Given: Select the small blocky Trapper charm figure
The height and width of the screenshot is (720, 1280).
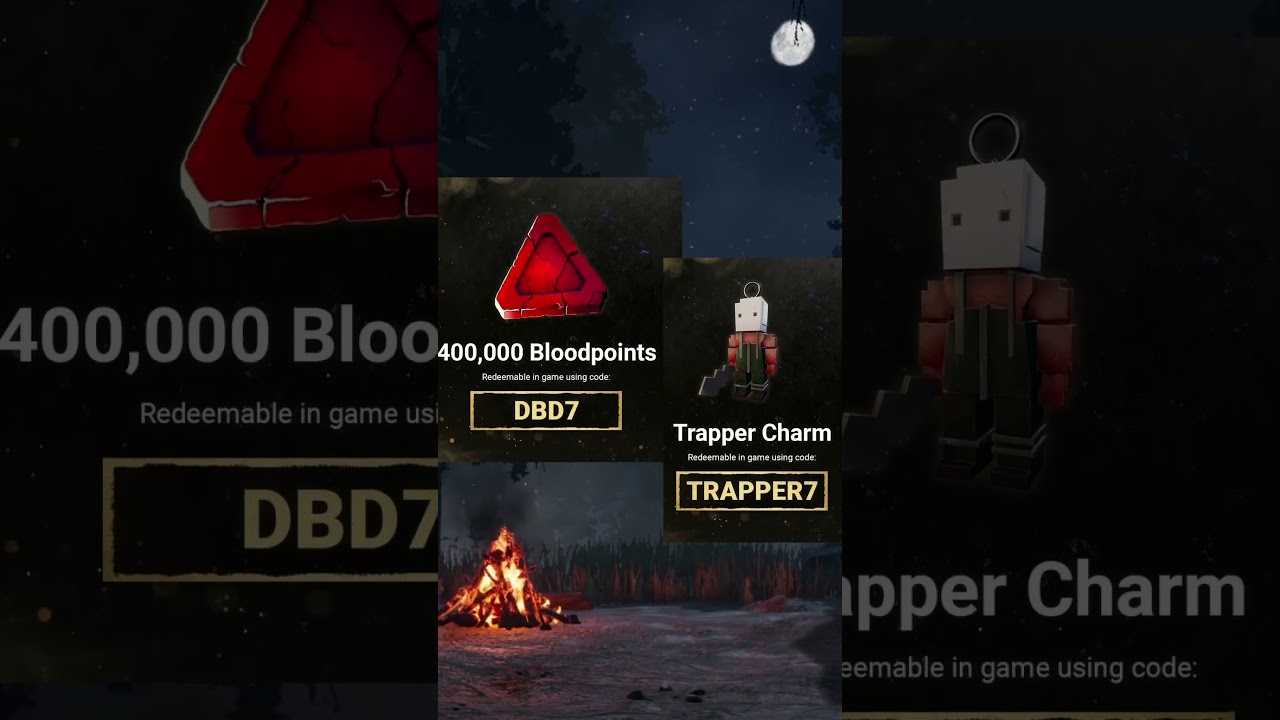Looking at the screenshot, I should click(745, 343).
